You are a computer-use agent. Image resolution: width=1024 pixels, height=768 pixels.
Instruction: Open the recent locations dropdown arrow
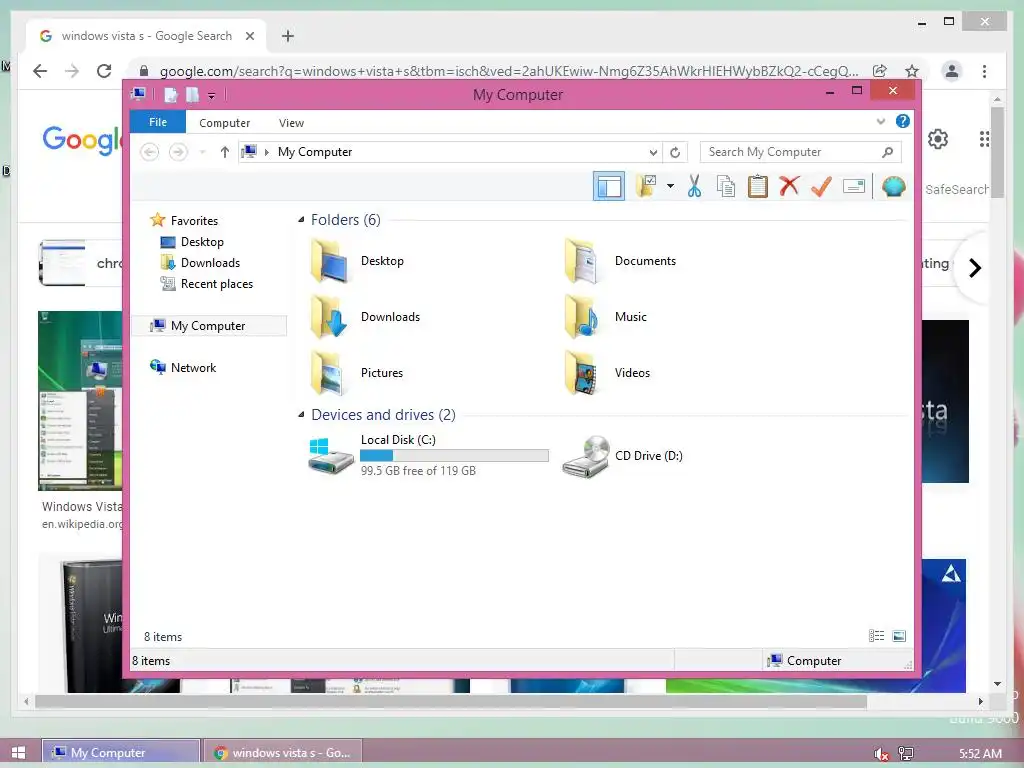202,152
